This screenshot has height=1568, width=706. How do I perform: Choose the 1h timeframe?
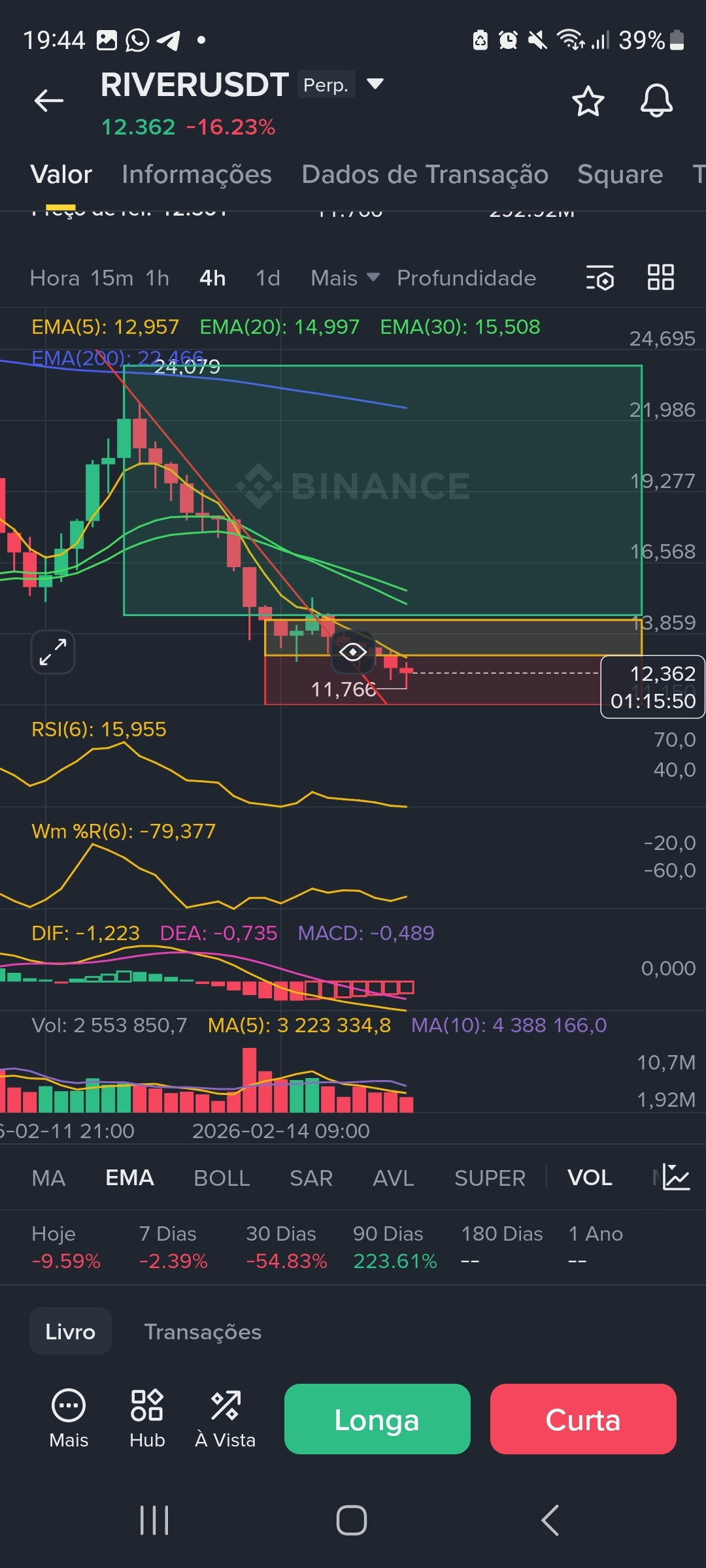[158, 278]
